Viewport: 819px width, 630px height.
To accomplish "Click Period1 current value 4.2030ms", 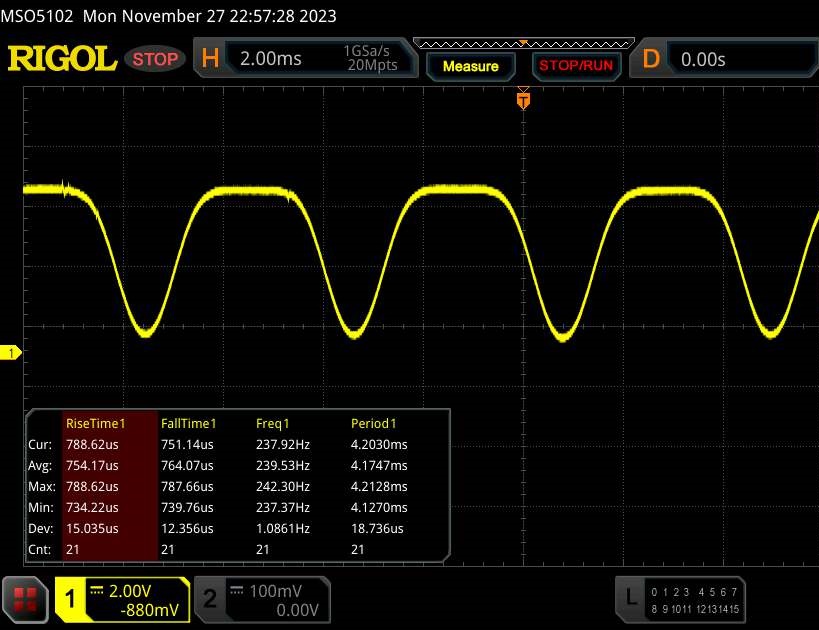I will (x=379, y=445).
